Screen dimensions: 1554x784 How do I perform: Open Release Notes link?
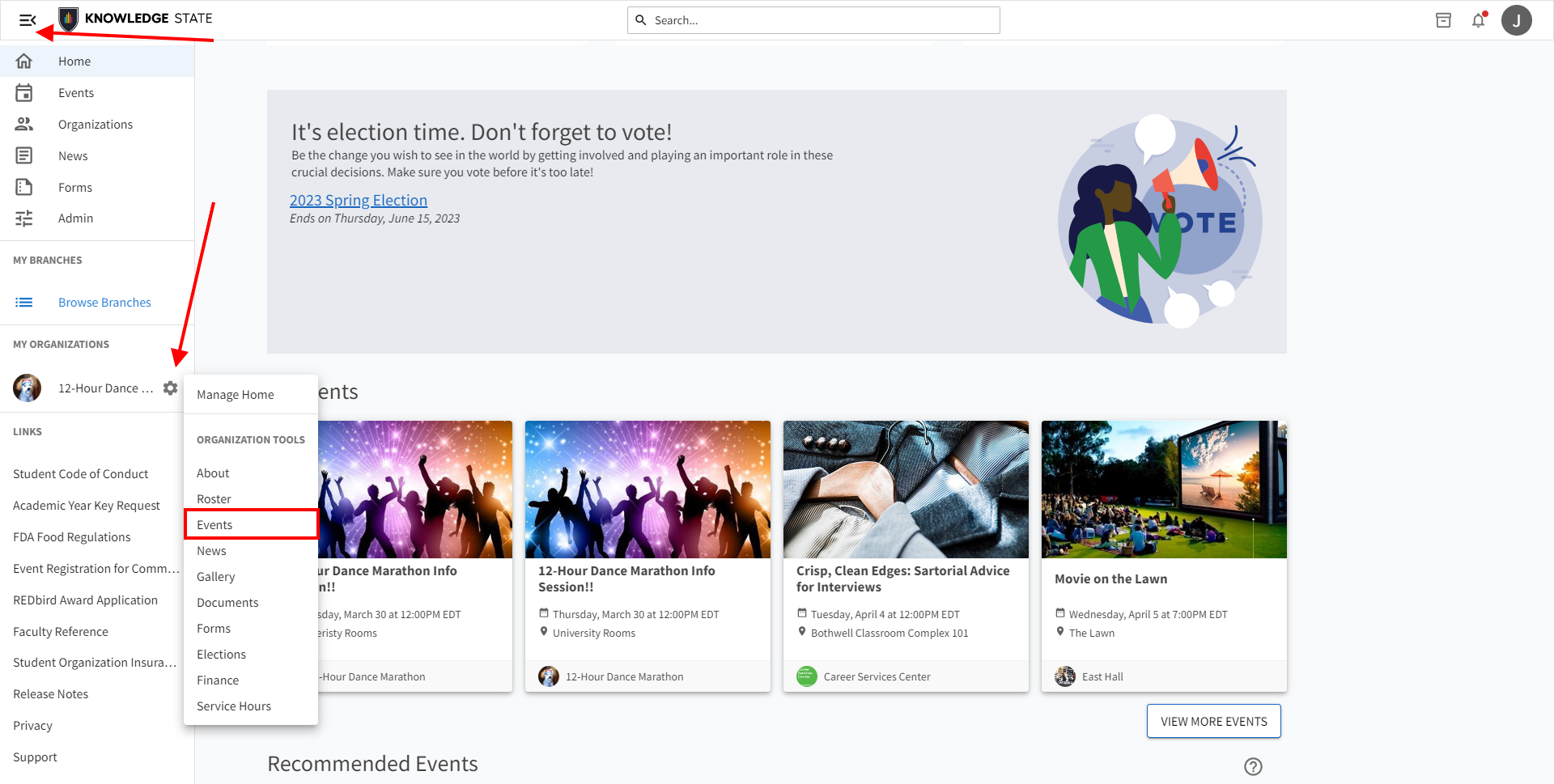(51, 694)
